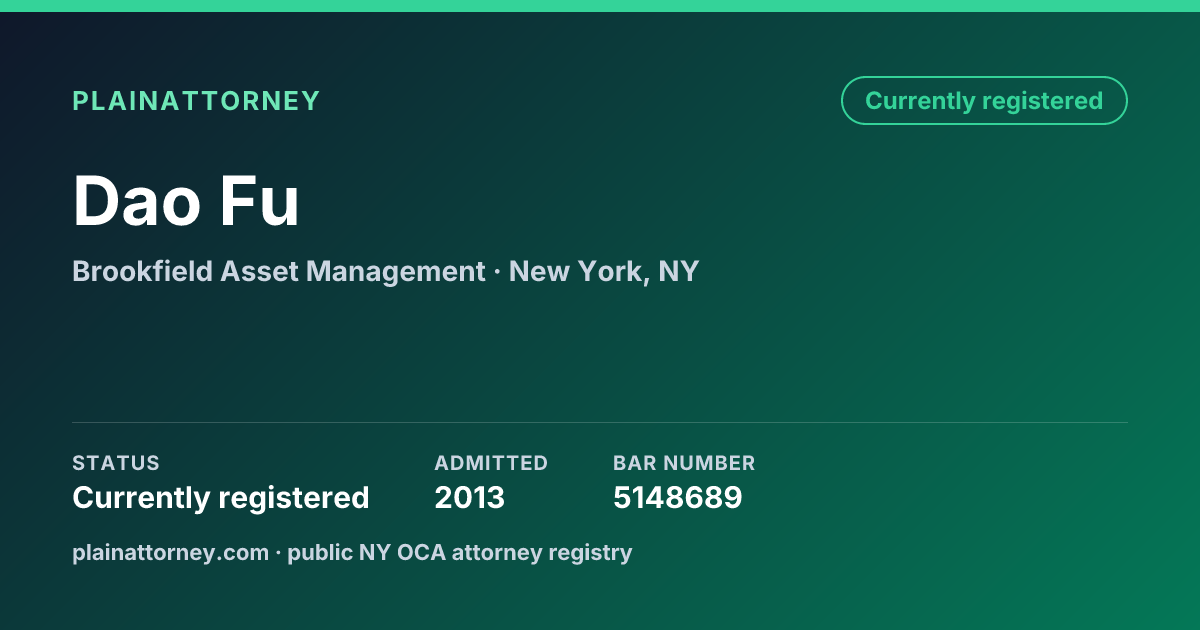Click the Currently registered pill badge

coord(984,101)
